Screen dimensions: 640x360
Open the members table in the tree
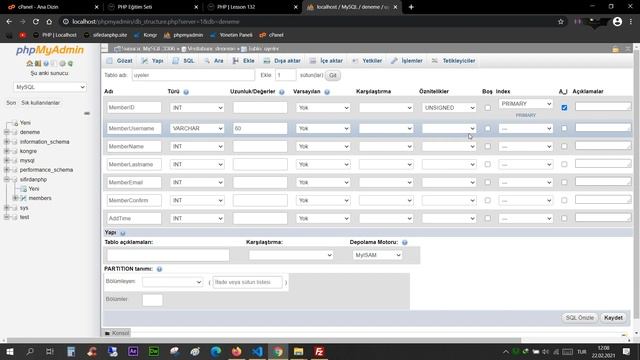tap(40, 198)
